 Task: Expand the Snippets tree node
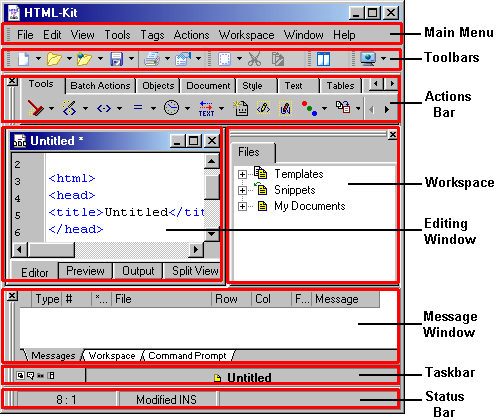tap(242, 190)
